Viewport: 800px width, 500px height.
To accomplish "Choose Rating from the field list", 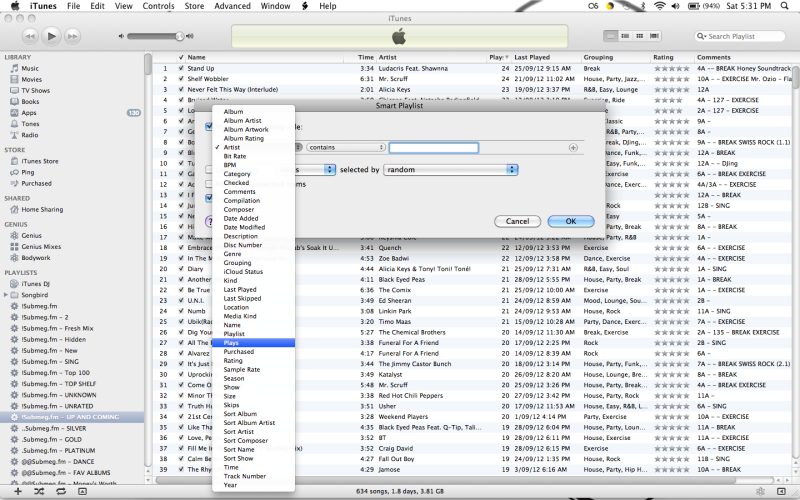I will click(x=254, y=361).
